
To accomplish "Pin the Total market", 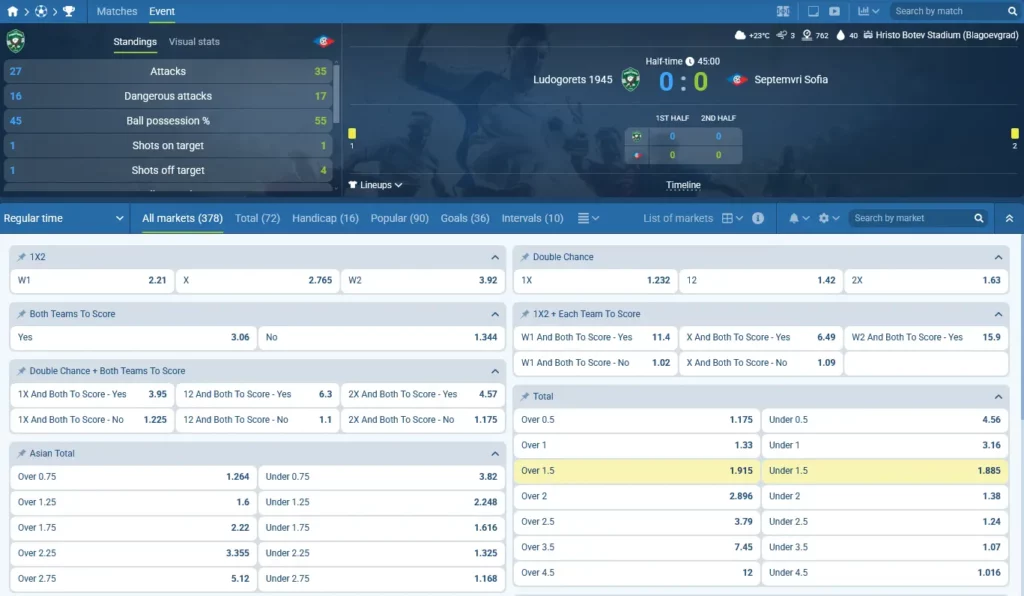I will point(525,396).
